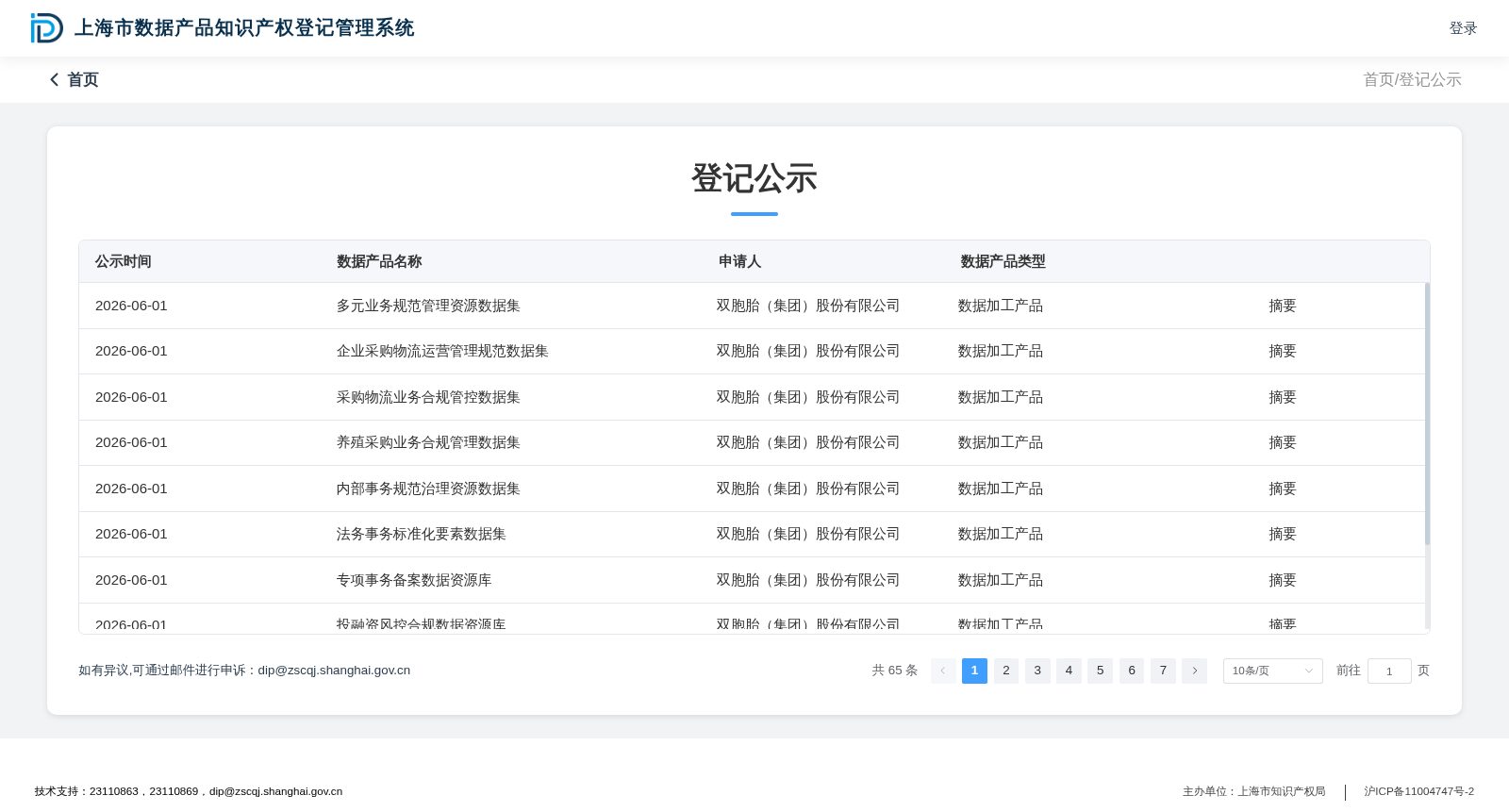The image size is (1509, 812).
Task: Click the table vertical scrollbar
Action: coord(1427,413)
